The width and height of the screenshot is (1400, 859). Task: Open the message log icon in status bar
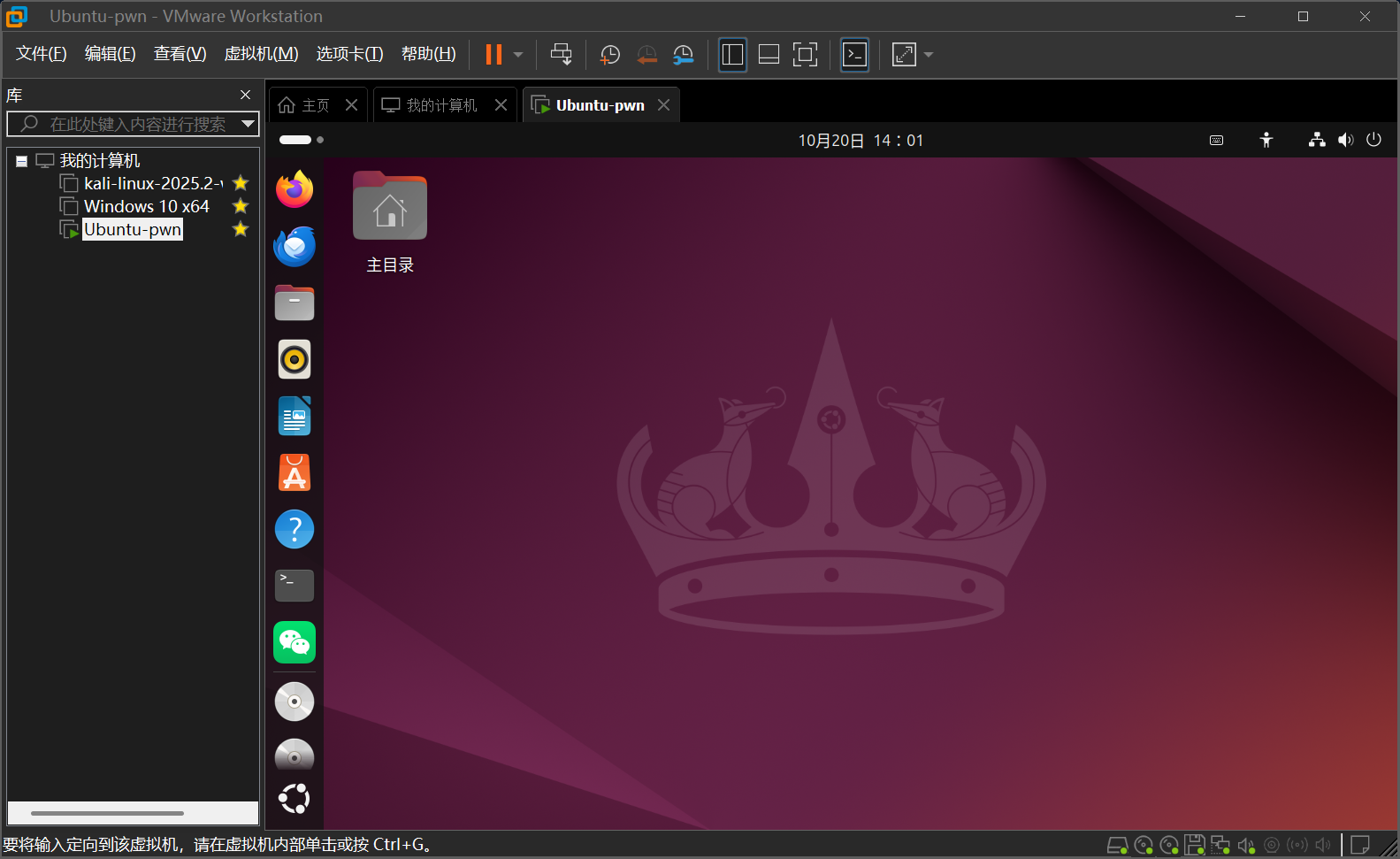[1360, 845]
